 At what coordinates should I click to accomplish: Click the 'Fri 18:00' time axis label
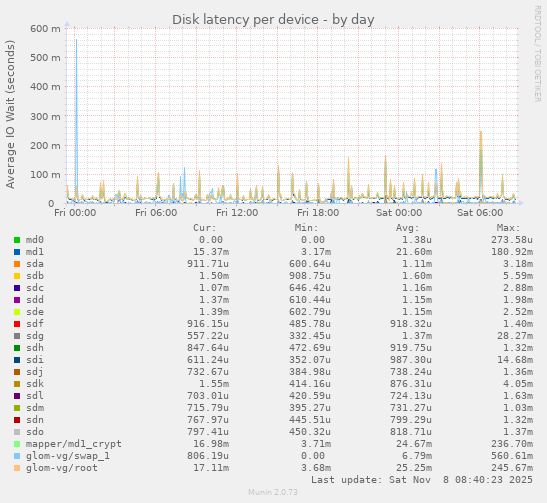(x=318, y=212)
